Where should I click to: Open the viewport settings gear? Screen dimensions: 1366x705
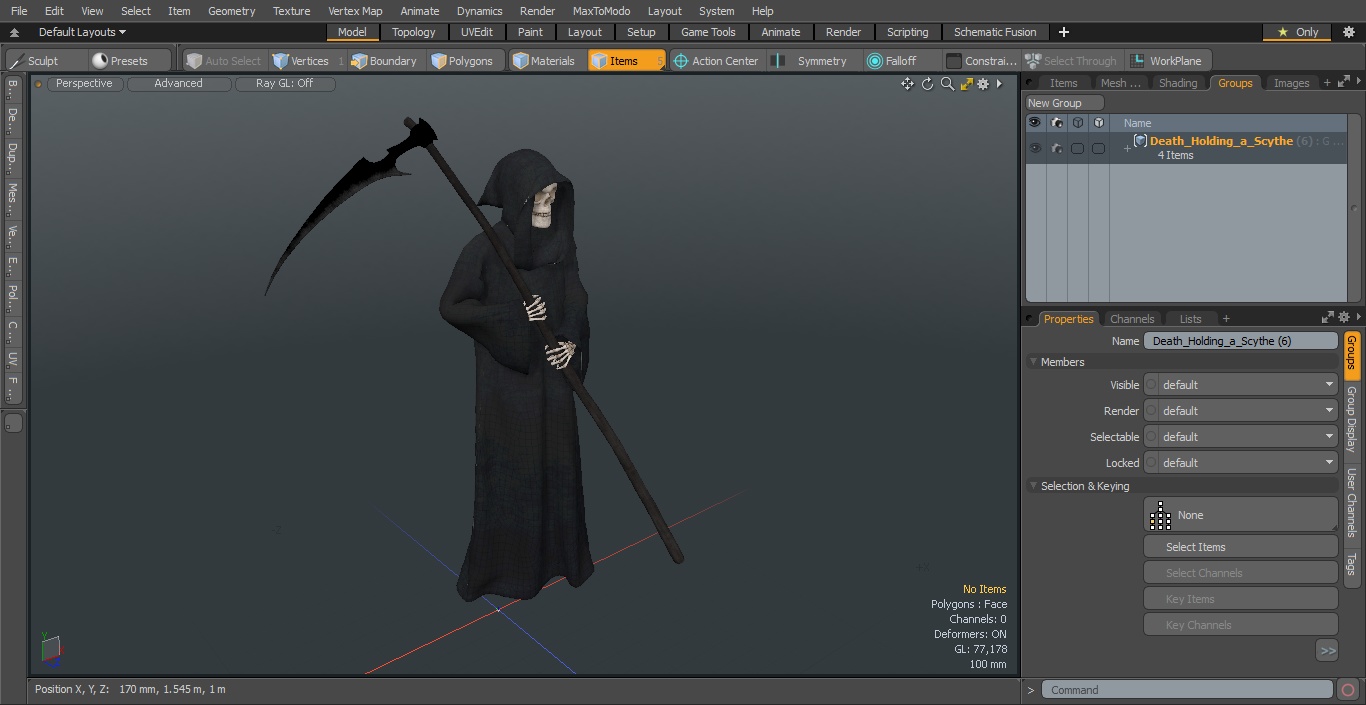983,84
